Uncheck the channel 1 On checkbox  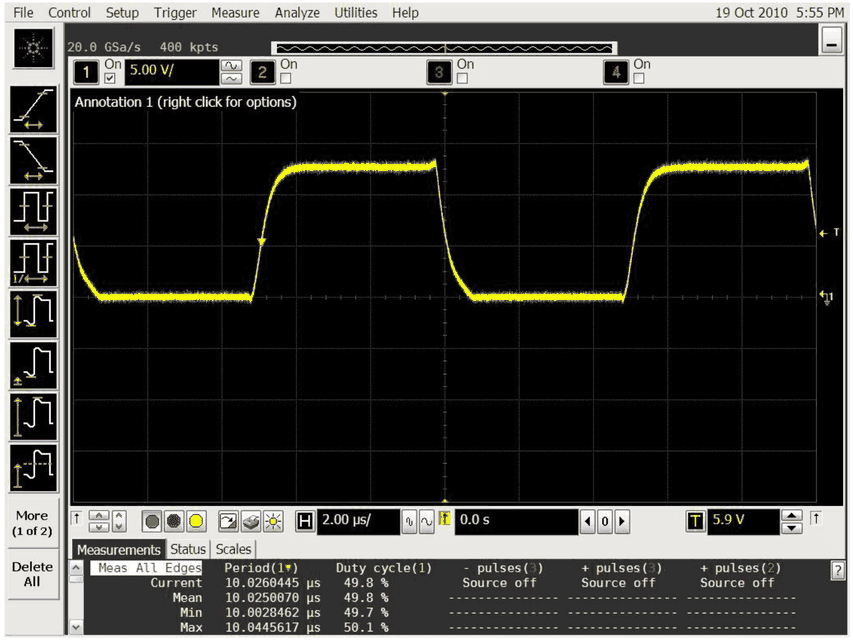point(110,78)
